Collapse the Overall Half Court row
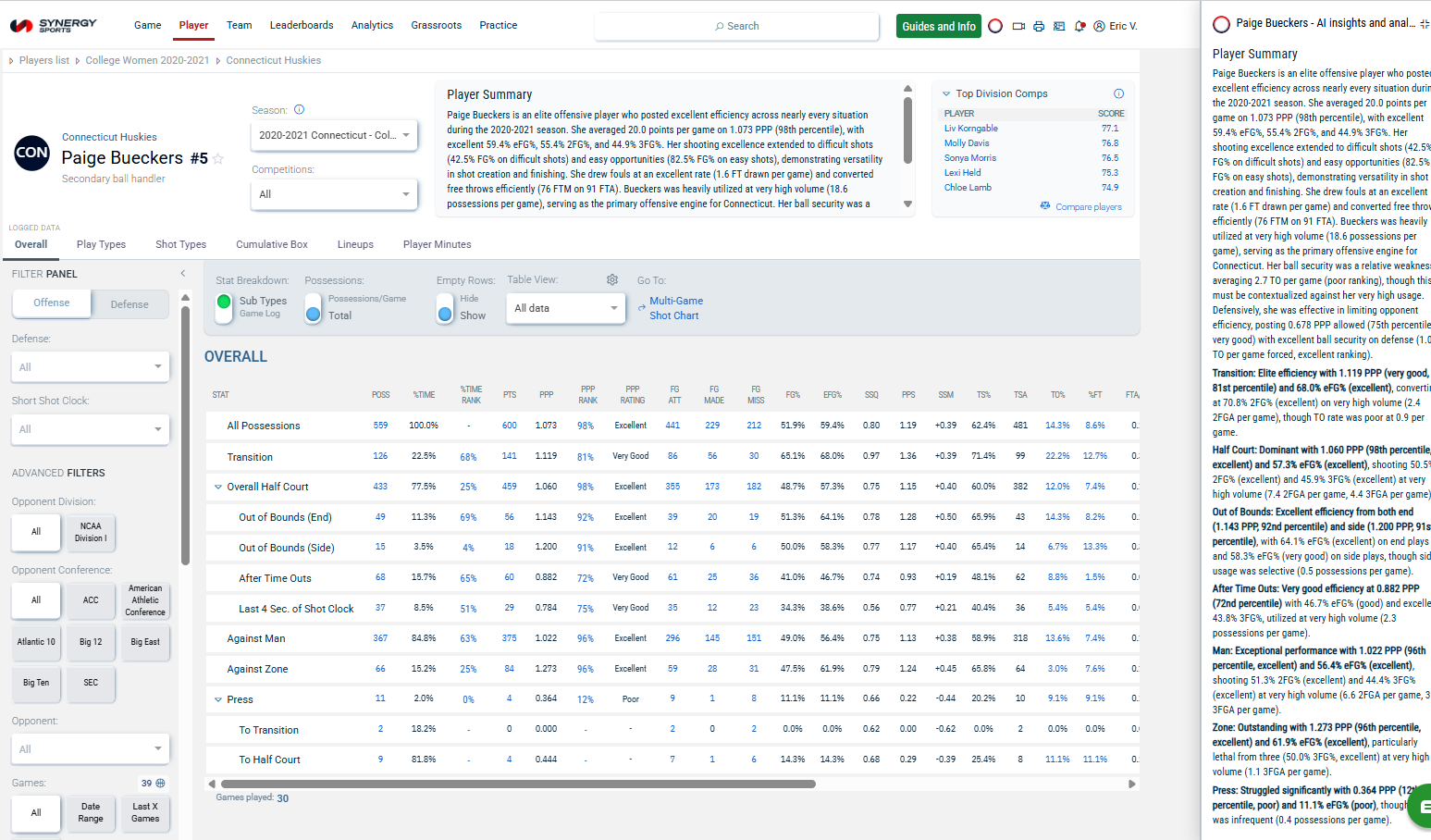Viewport: 1431px width, 840px height. click(x=218, y=487)
